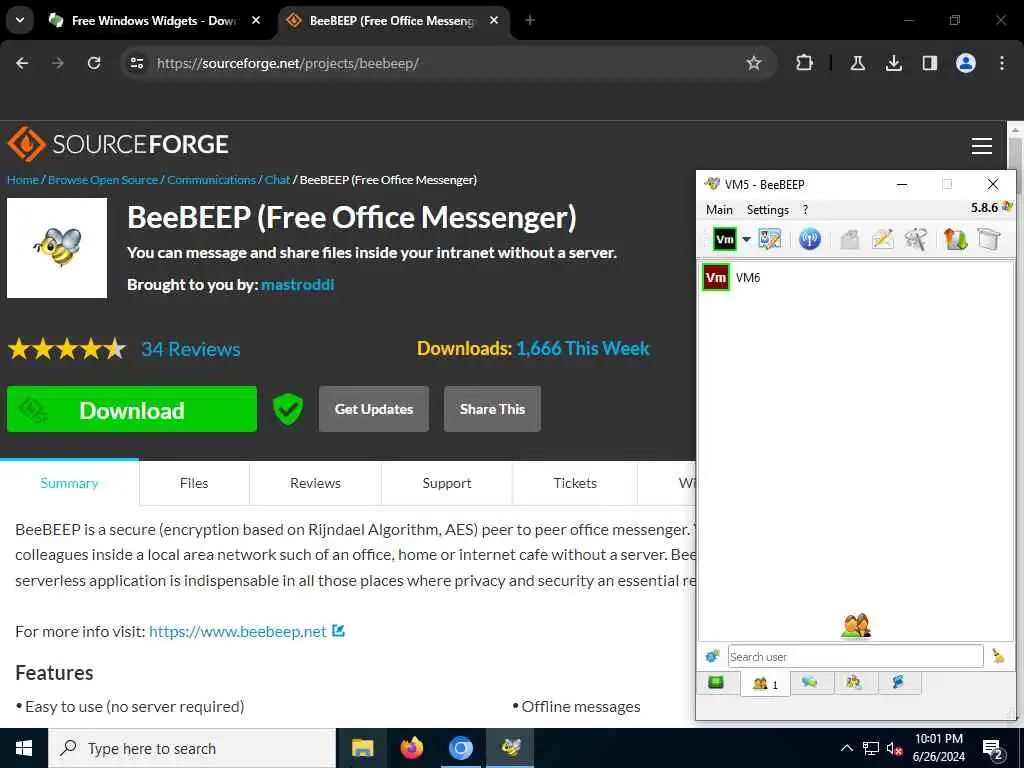Open the https://www.beebeep.net link

(238, 632)
